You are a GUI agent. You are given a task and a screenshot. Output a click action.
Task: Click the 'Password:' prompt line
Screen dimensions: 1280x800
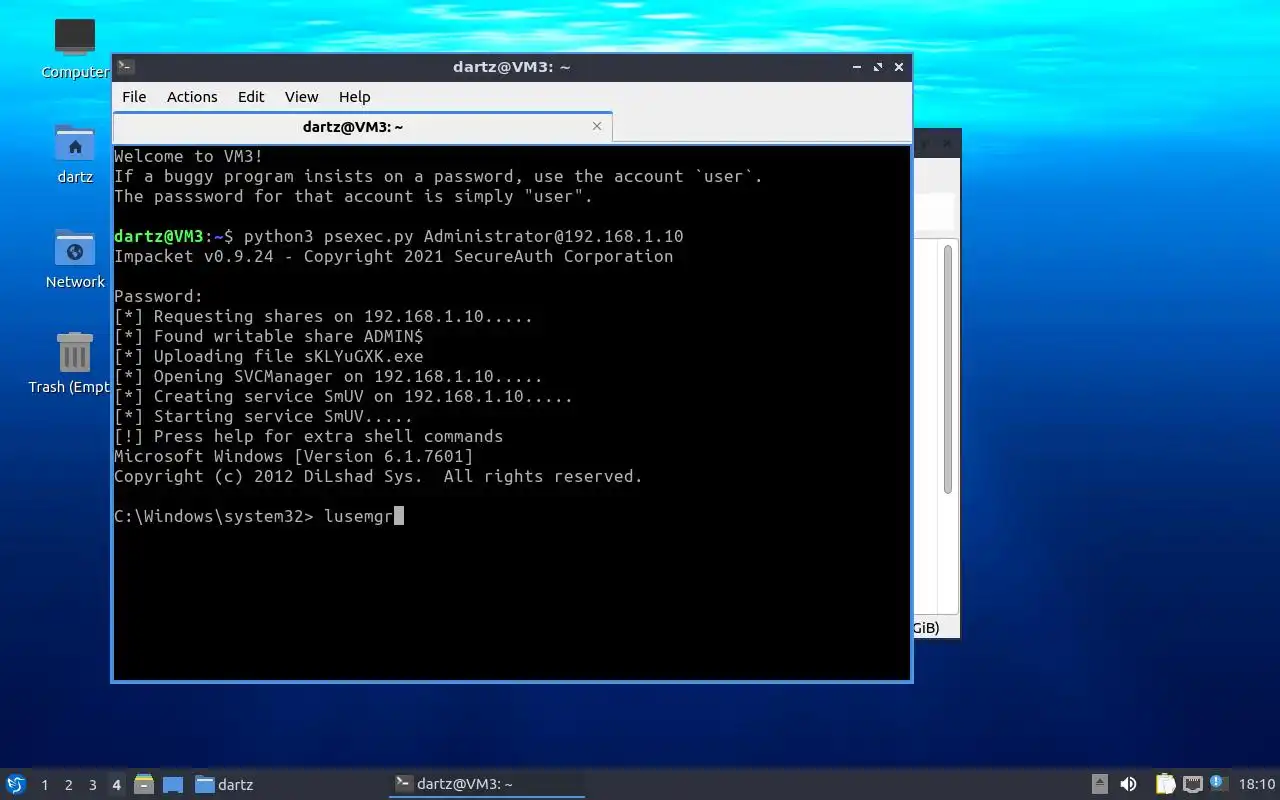point(159,296)
